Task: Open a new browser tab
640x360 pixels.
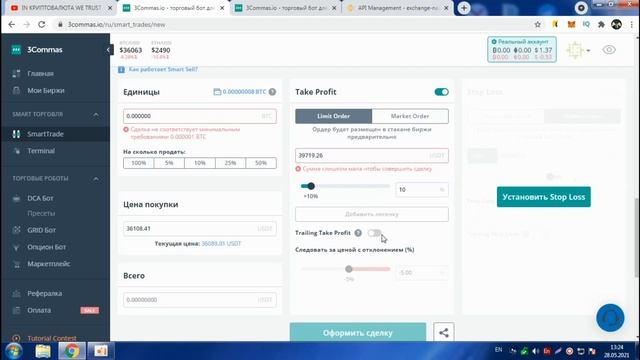Action: (464, 8)
